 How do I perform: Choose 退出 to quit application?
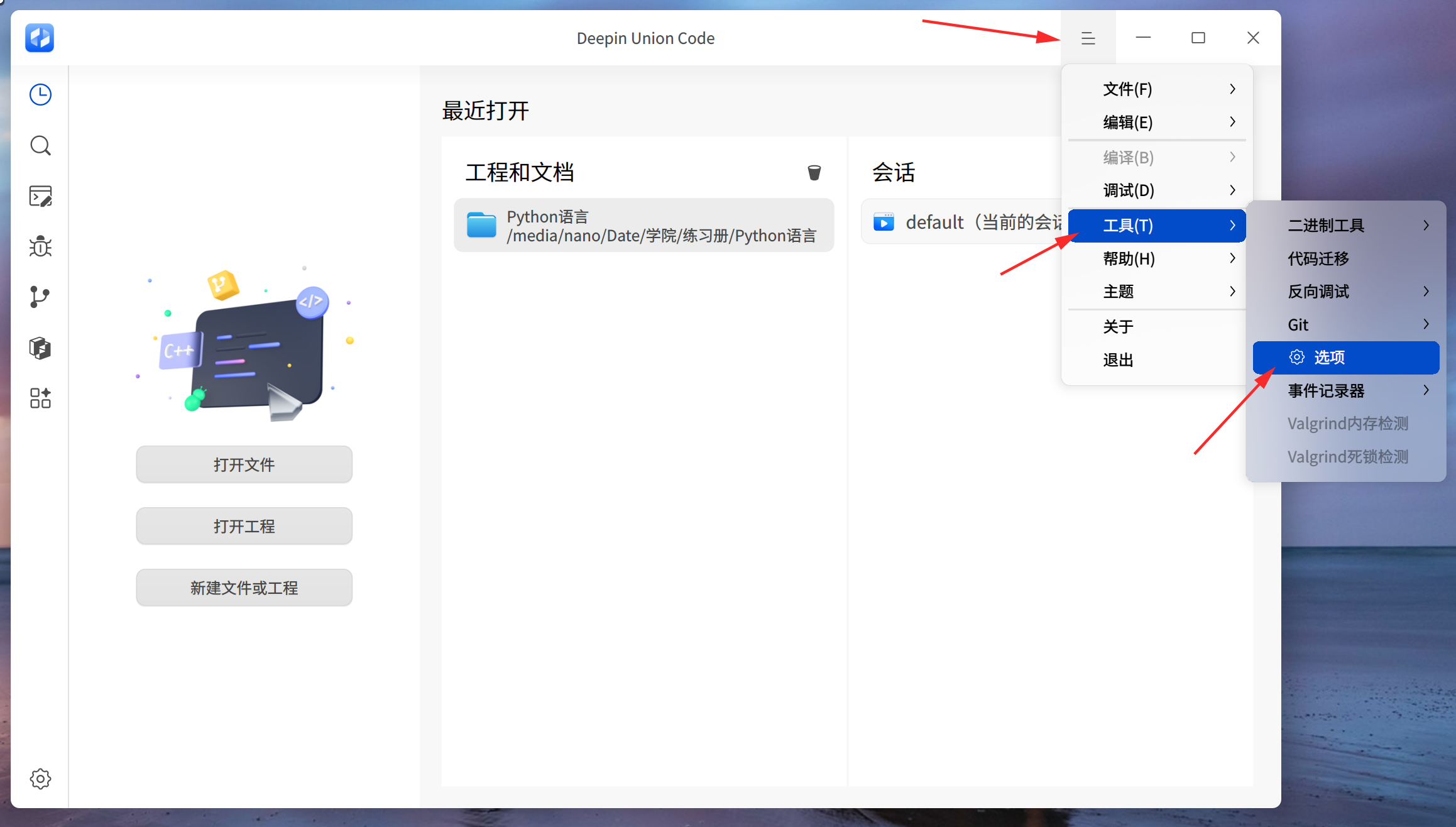(x=1157, y=360)
